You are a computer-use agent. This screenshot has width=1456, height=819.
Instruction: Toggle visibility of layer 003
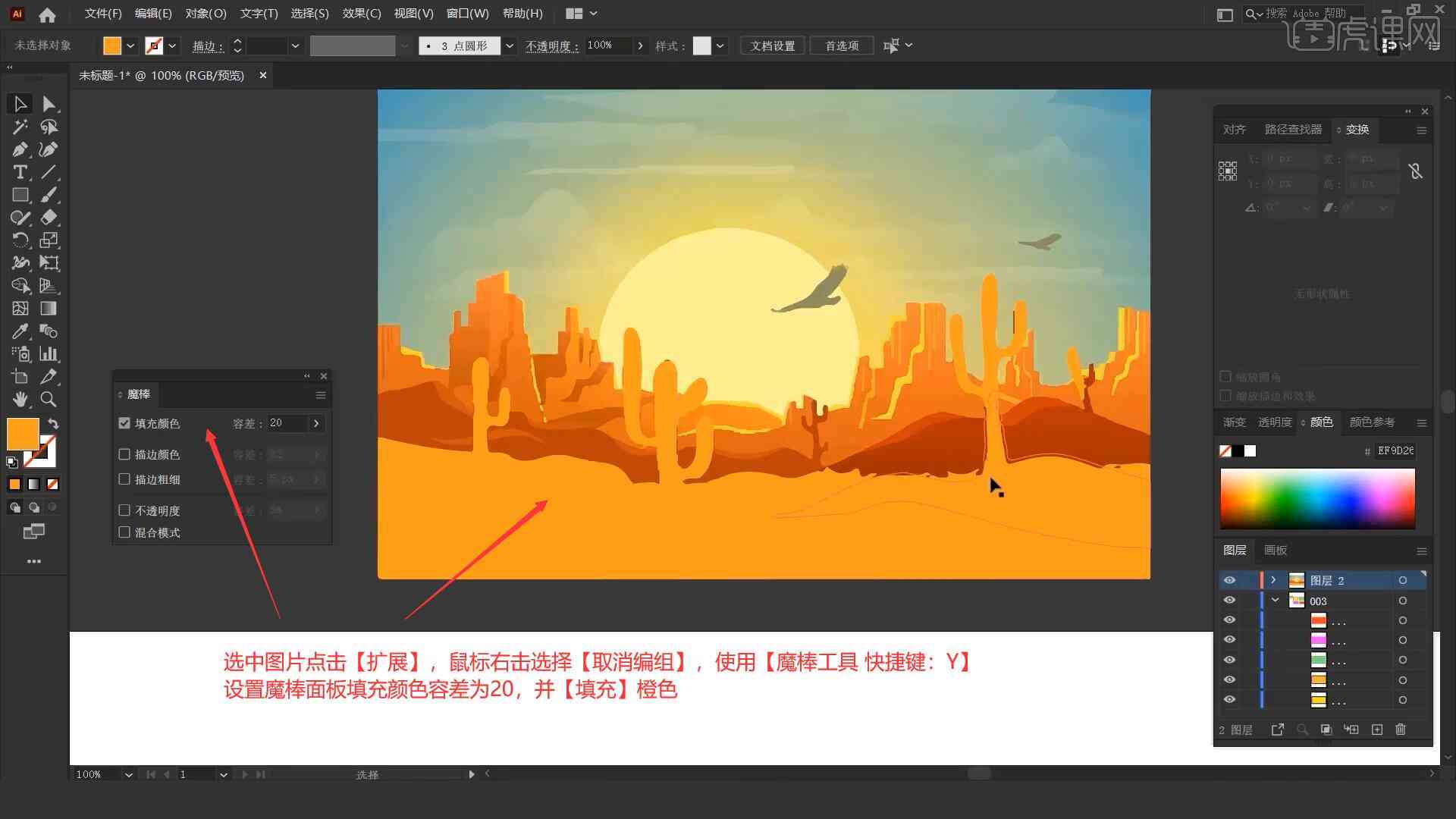tap(1229, 601)
